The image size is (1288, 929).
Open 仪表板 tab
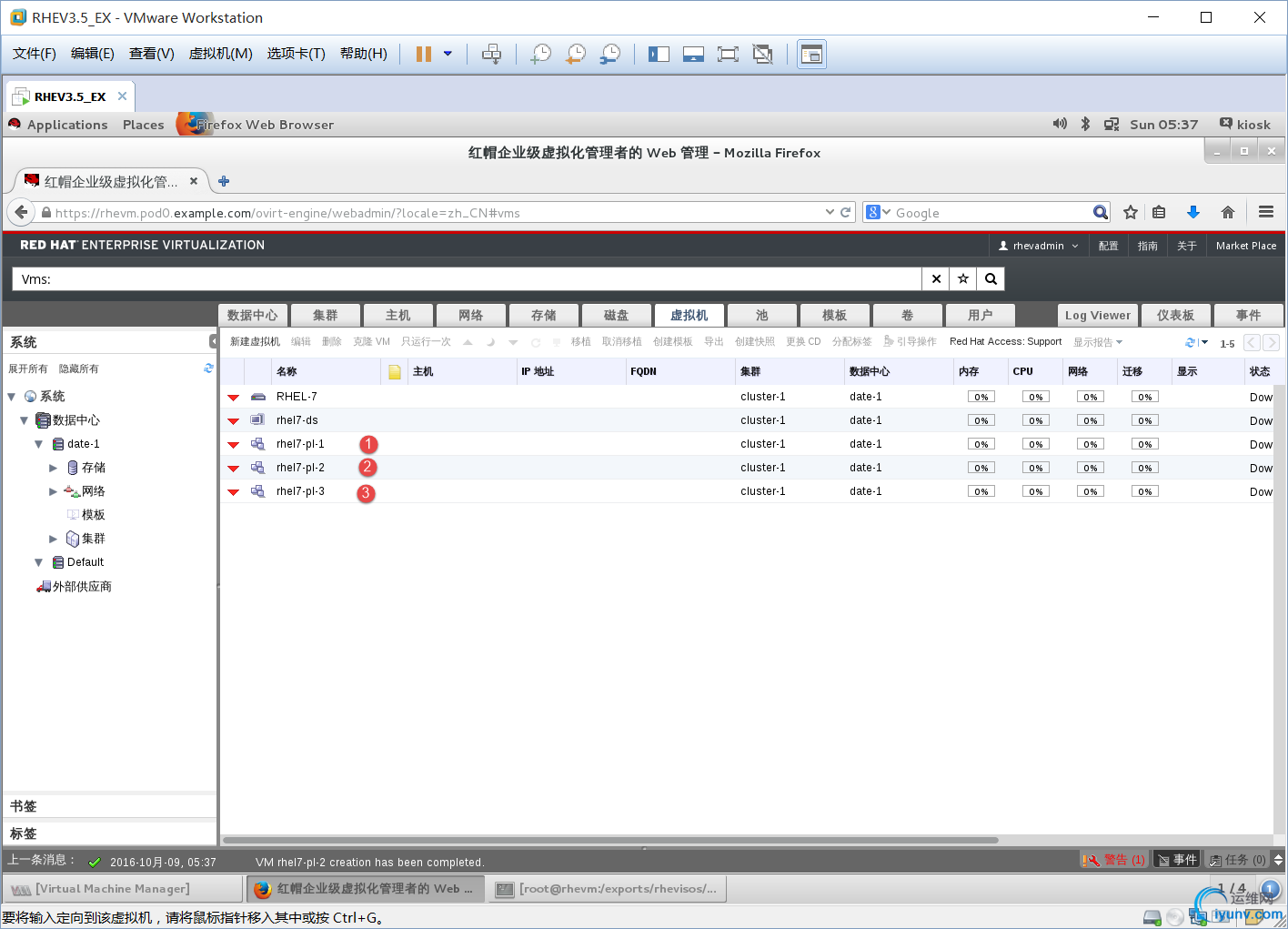click(x=1175, y=316)
